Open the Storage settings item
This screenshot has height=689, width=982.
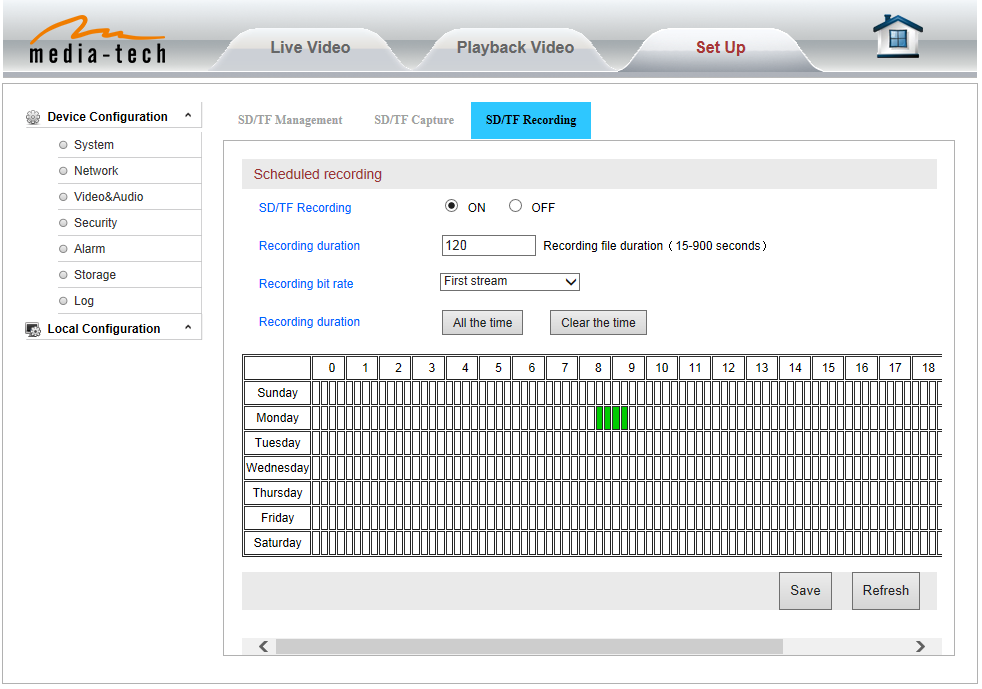tap(95, 275)
